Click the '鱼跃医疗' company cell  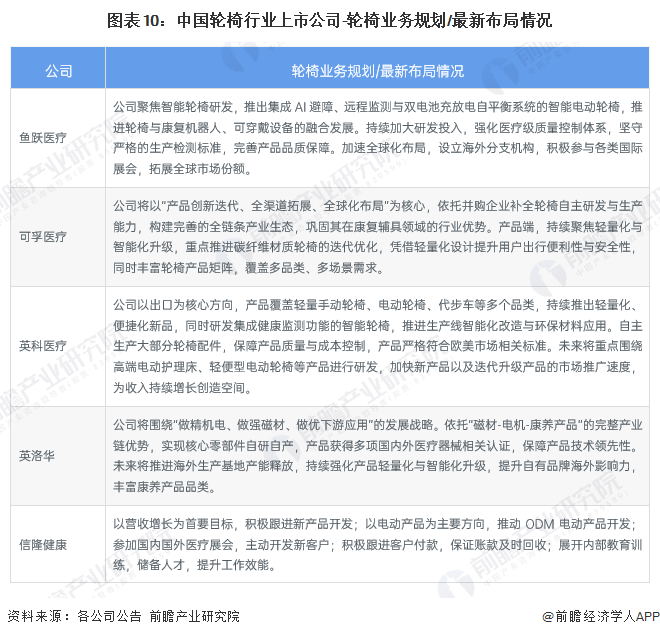58,138
